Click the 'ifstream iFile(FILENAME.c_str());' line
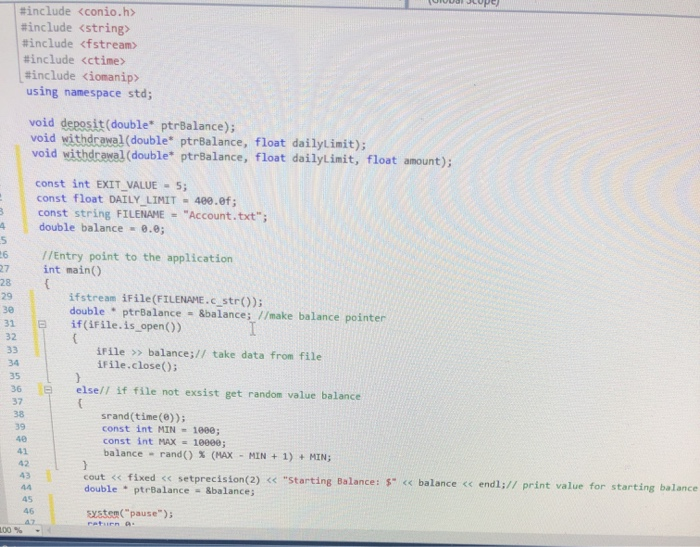The height and width of the screenshot is (547, 700). pyautogui.click(x=166, y=299)
